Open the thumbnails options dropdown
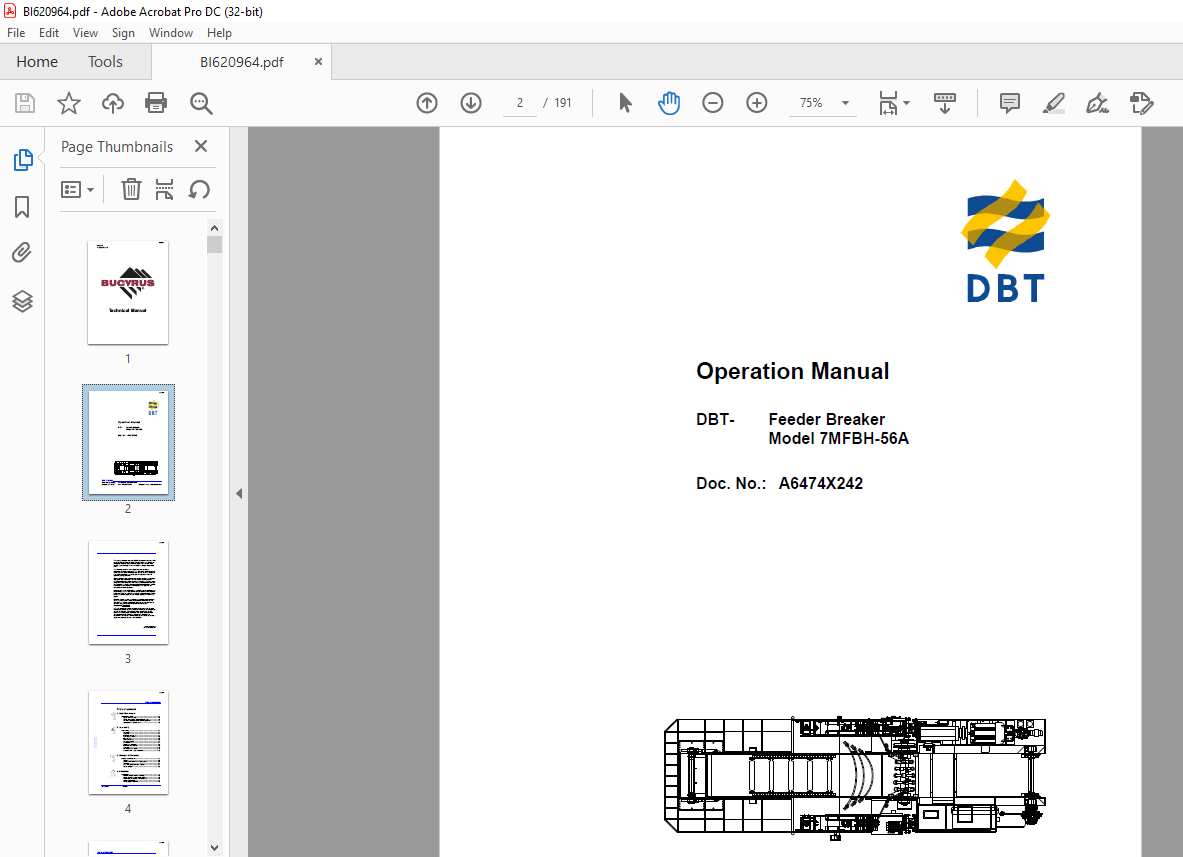Viewport: 1183px width, 857px height. click(x=77, y=189)
